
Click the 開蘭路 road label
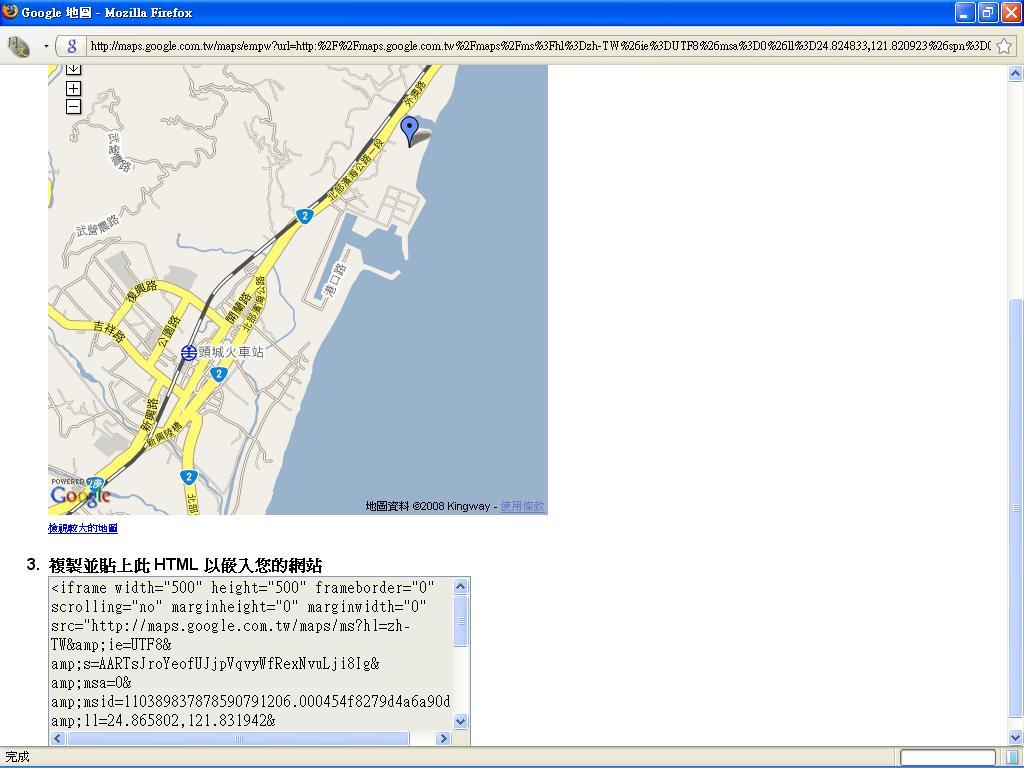click(238, 308)
